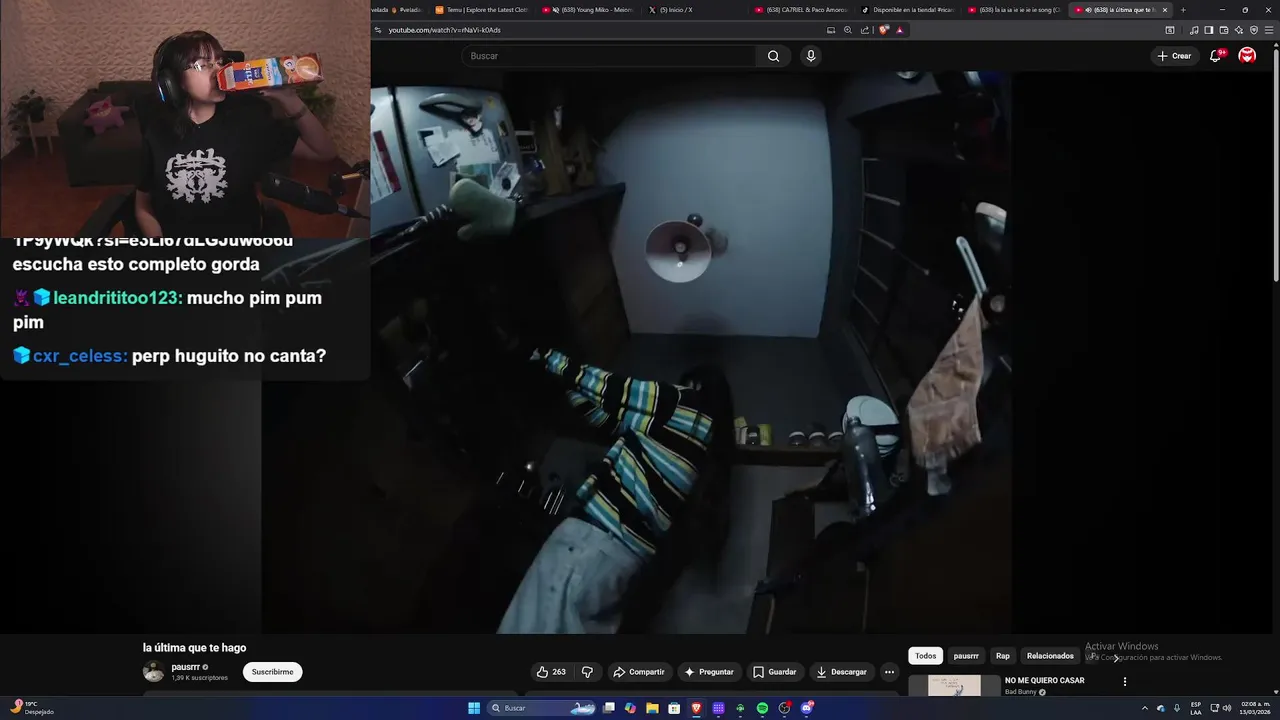Open Discord from taskbar
Screen dimensions: 1280x720
pyautogui.click(x=806, y=708)
